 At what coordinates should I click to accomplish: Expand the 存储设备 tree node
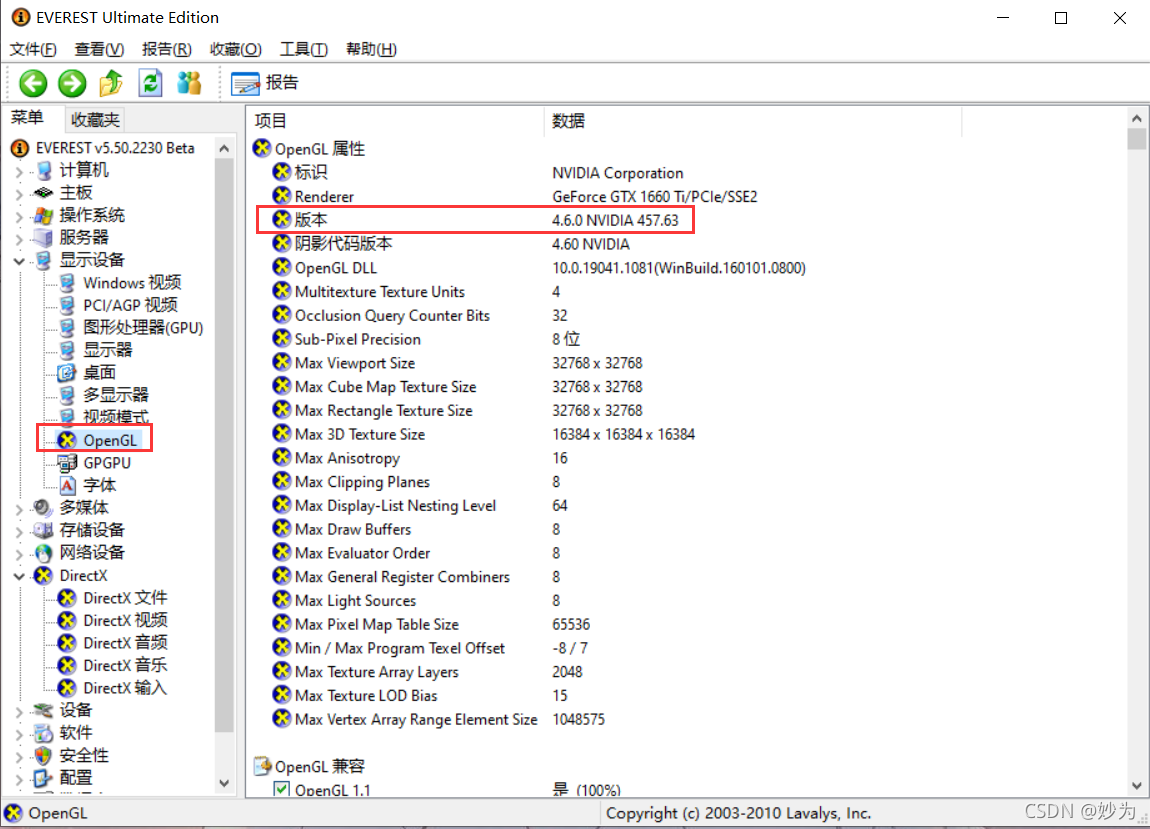19,530
